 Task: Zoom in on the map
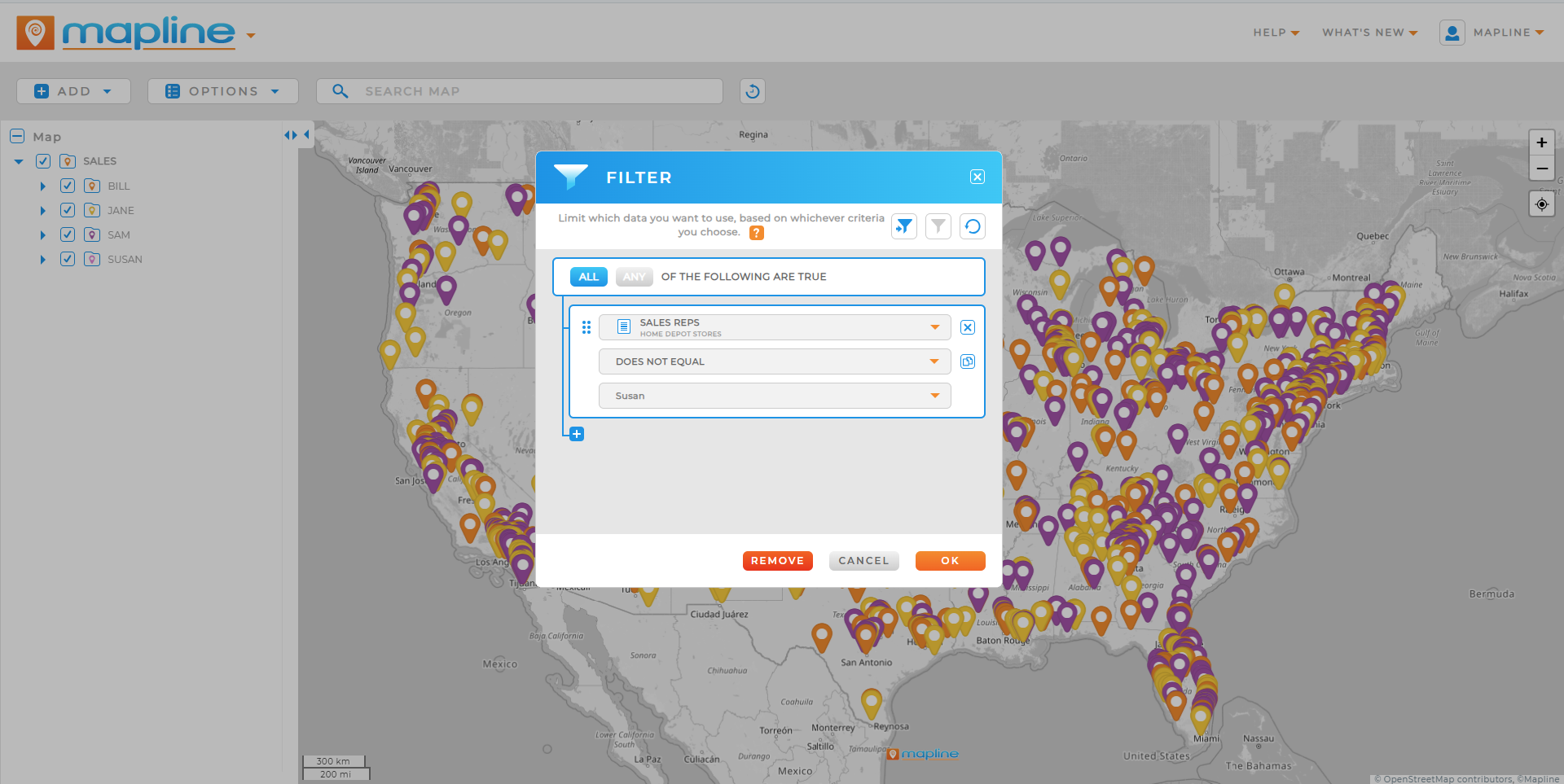(1541, 142)
